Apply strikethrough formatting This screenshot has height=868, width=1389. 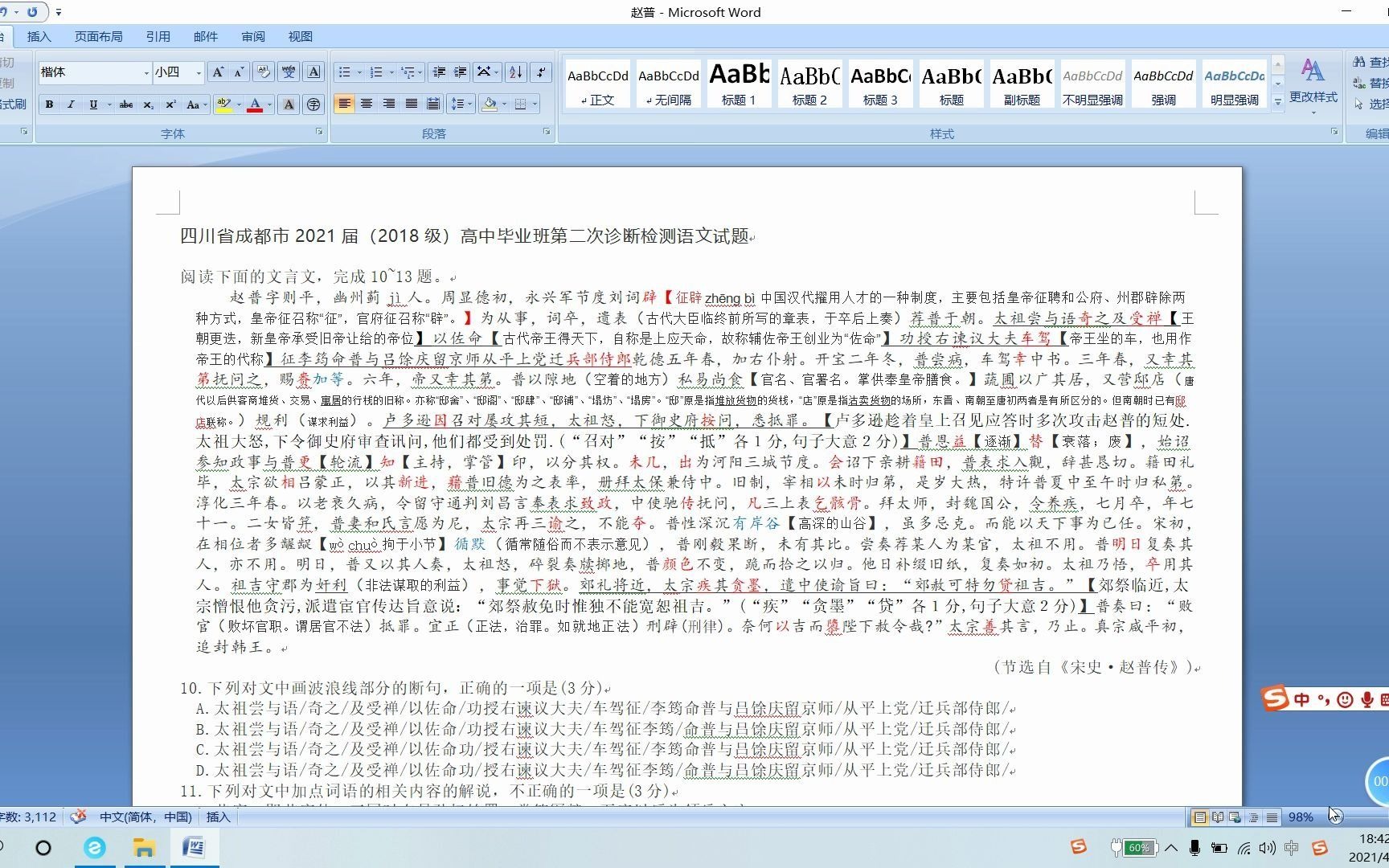pyautogui.click(x=126, y=104)
